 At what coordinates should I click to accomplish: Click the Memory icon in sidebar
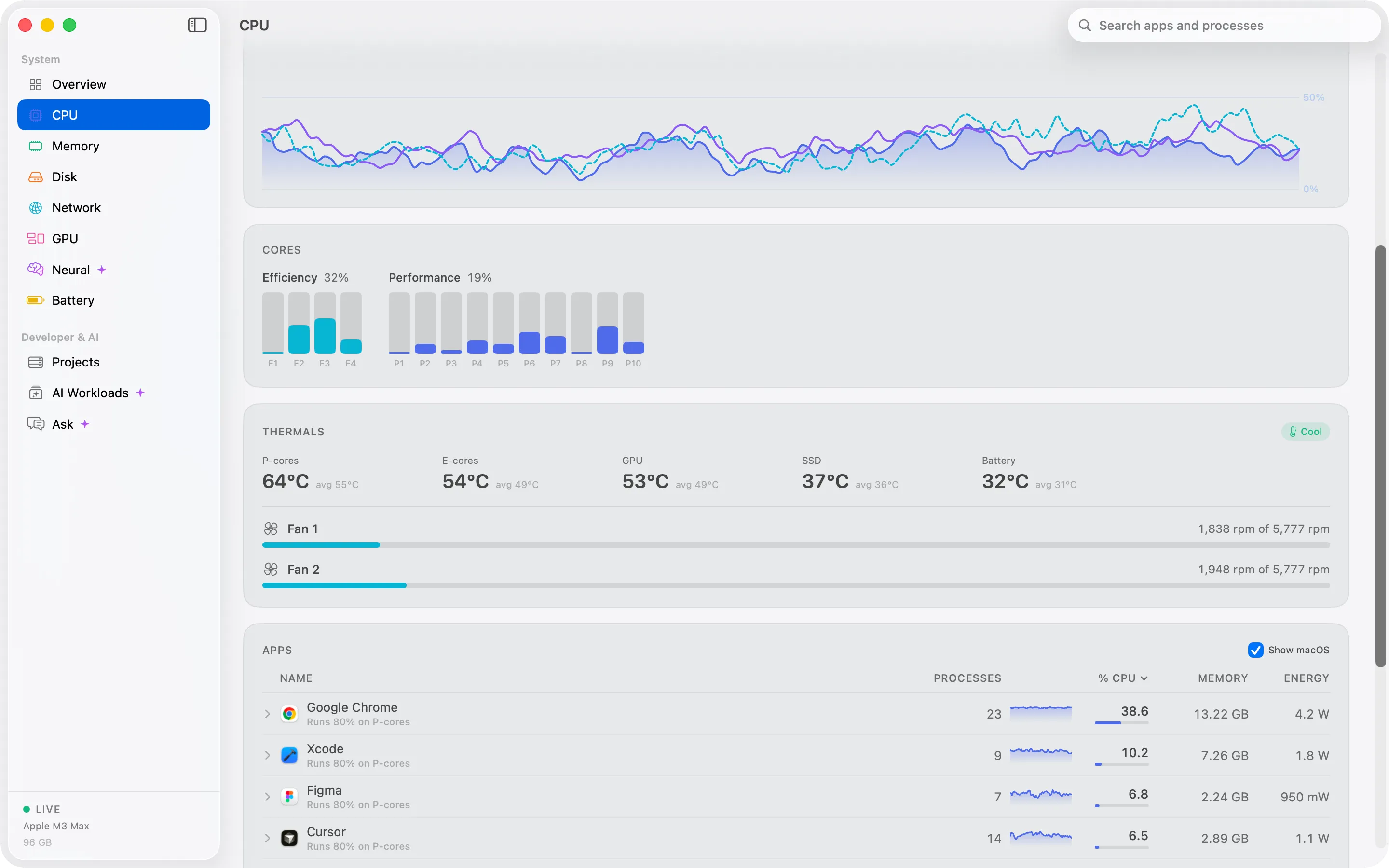pos(36,146)
